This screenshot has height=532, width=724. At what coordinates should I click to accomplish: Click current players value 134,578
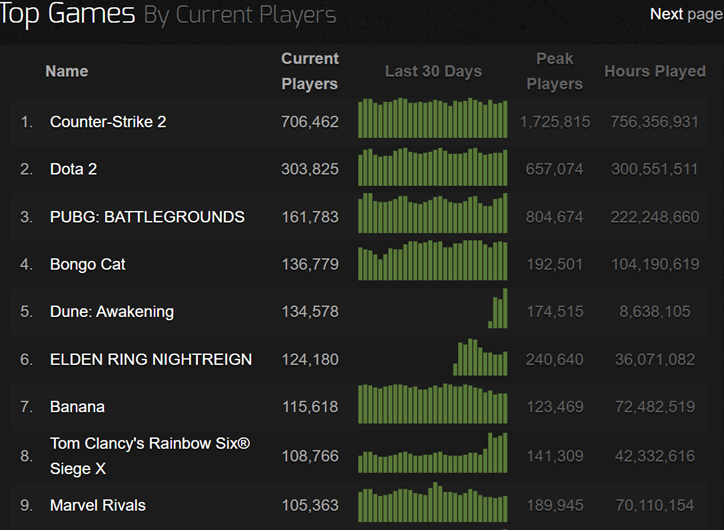click(x=310, y=312)
